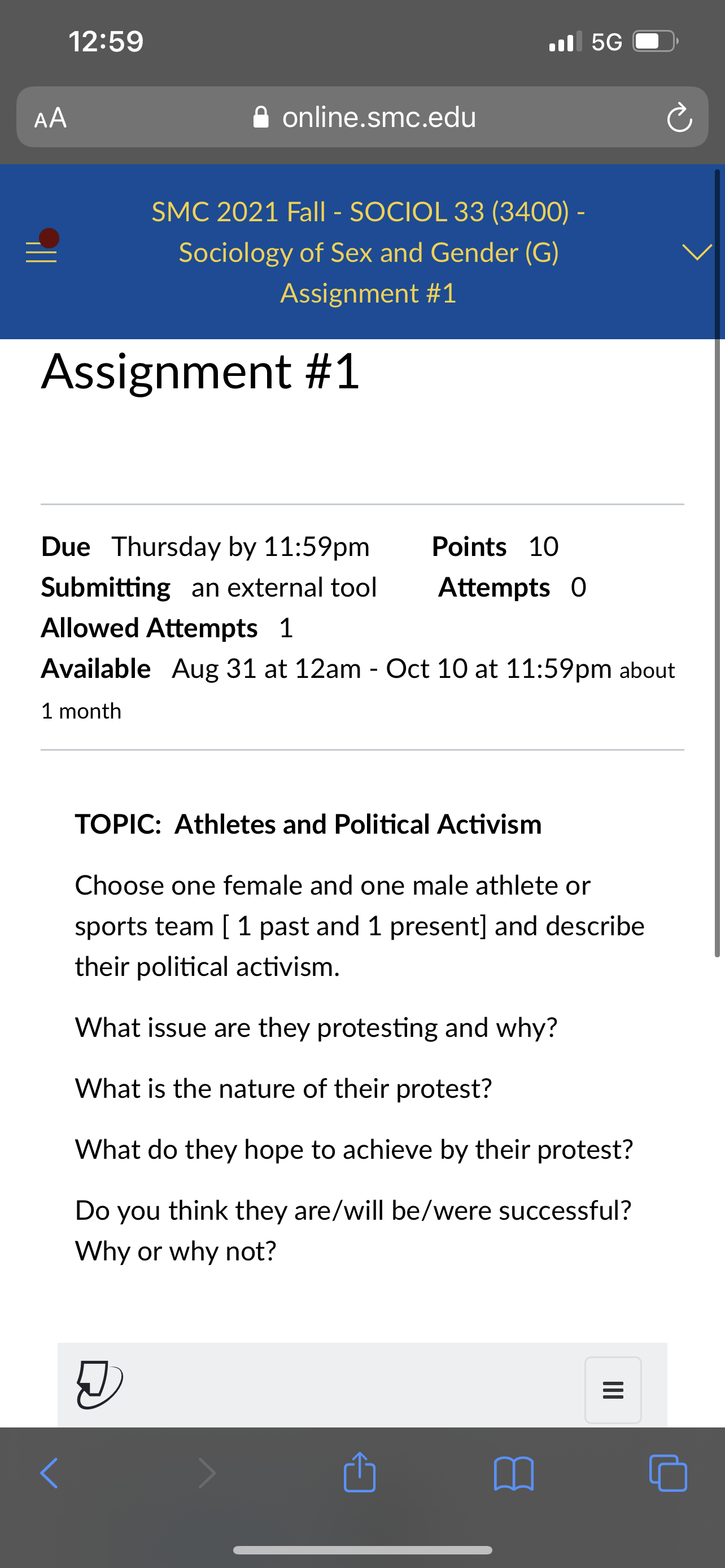This screenshot has width=725, height=1568.
Task: Tap the lock icon beside online.smc.edu
Action: tap(261, 117)
